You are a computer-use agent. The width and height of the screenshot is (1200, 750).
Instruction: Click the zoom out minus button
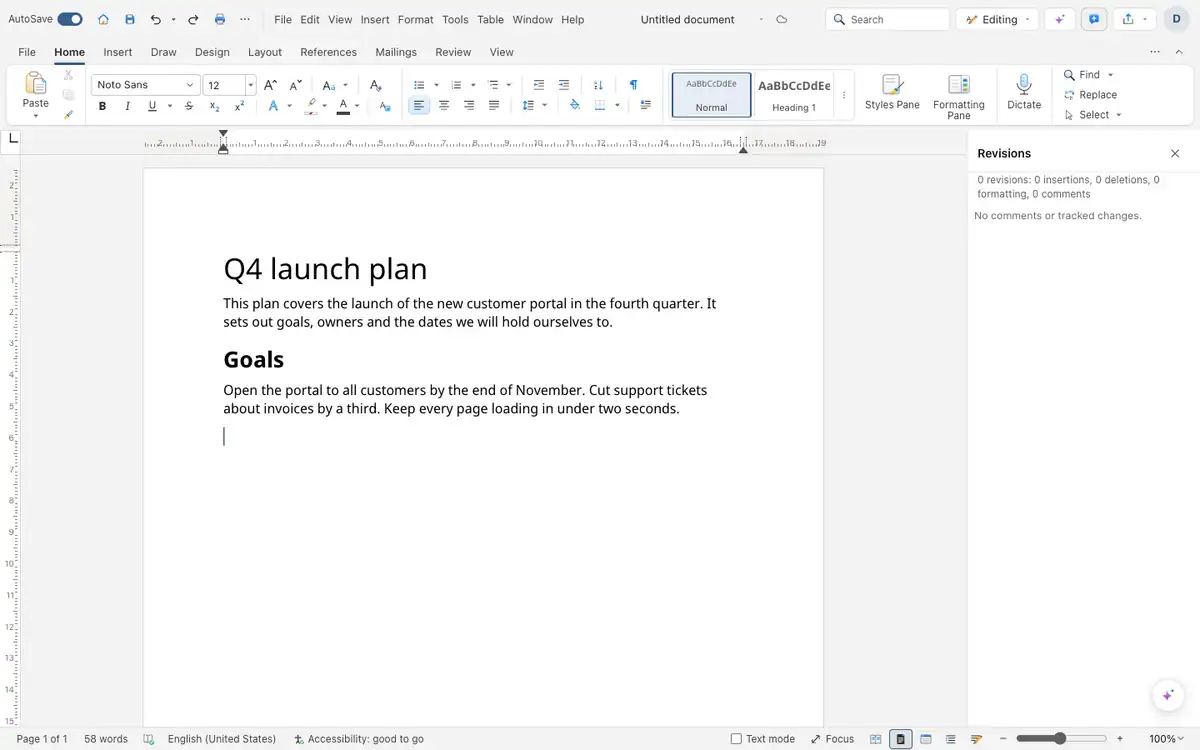click(x=1003, y=739)
